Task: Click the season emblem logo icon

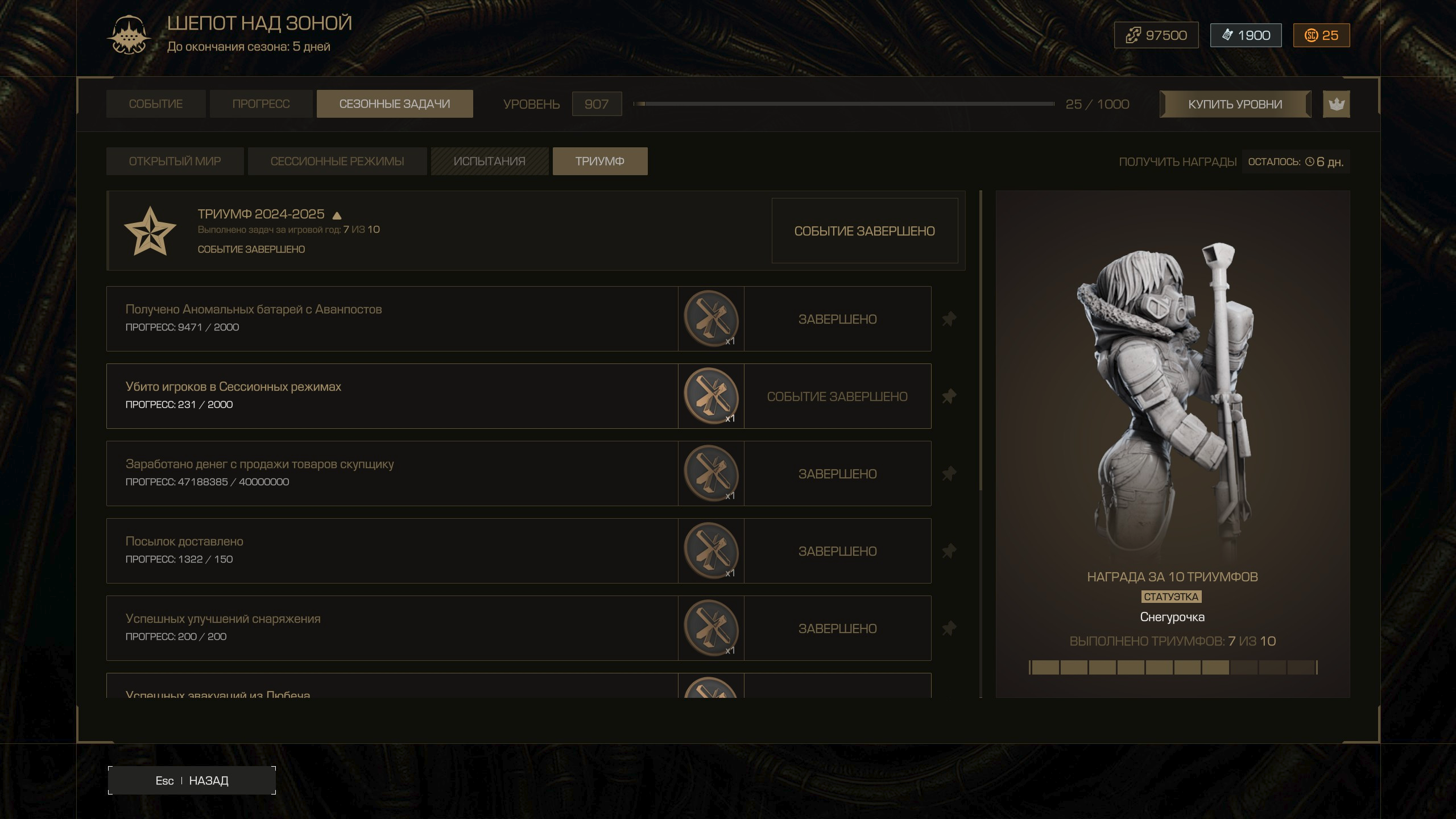Action: [x=129, y=35]
